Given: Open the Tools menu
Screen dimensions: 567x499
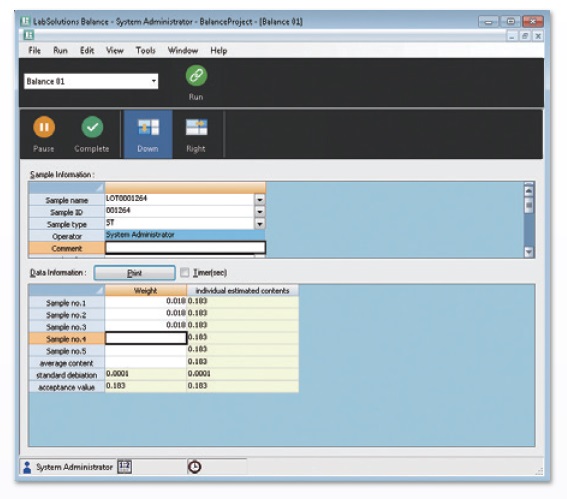Looking at the screenshot, I should [x=146, y=50].
